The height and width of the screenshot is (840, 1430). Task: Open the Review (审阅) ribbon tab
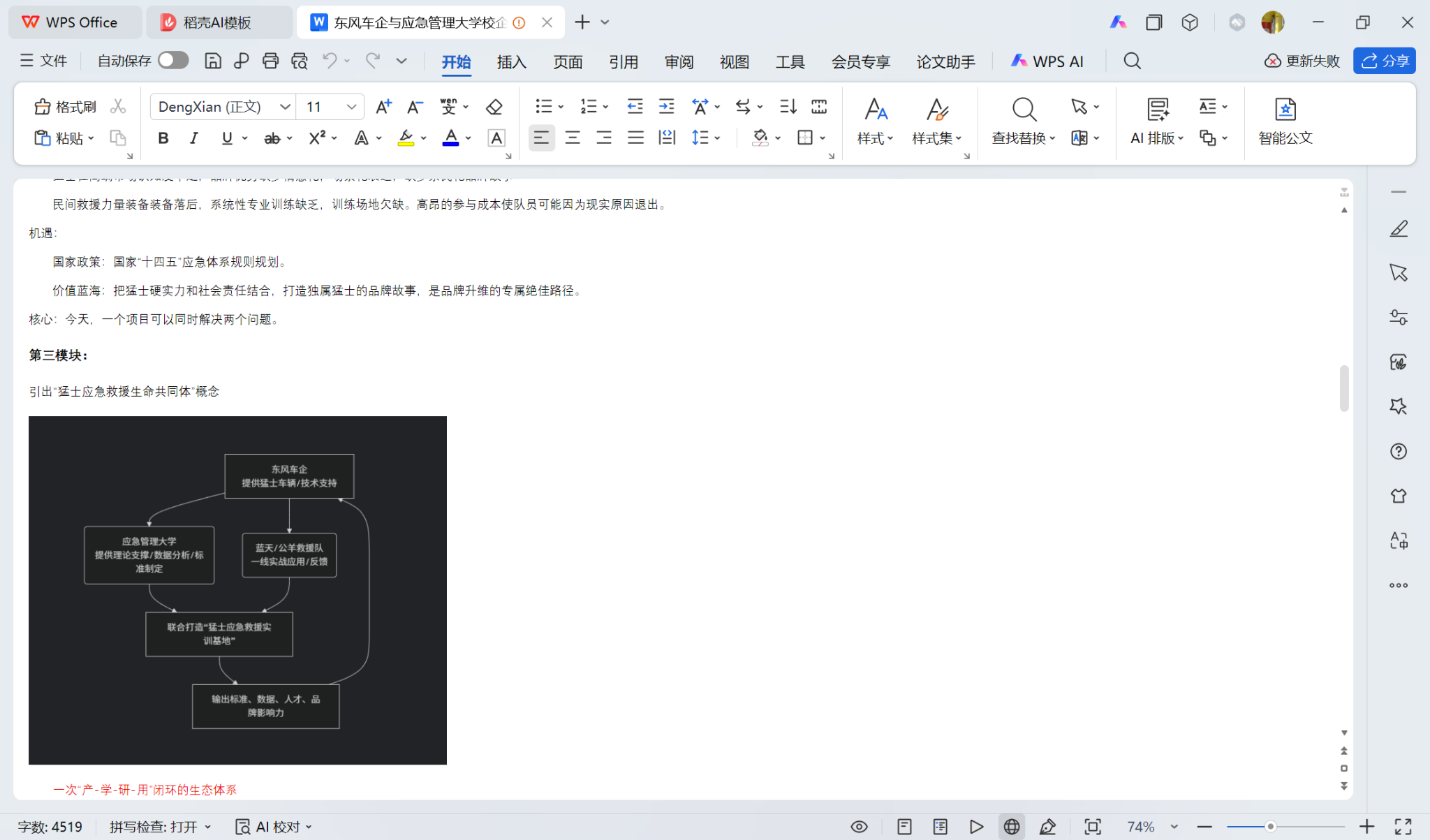pyautogui.click(x=679, y=61)
